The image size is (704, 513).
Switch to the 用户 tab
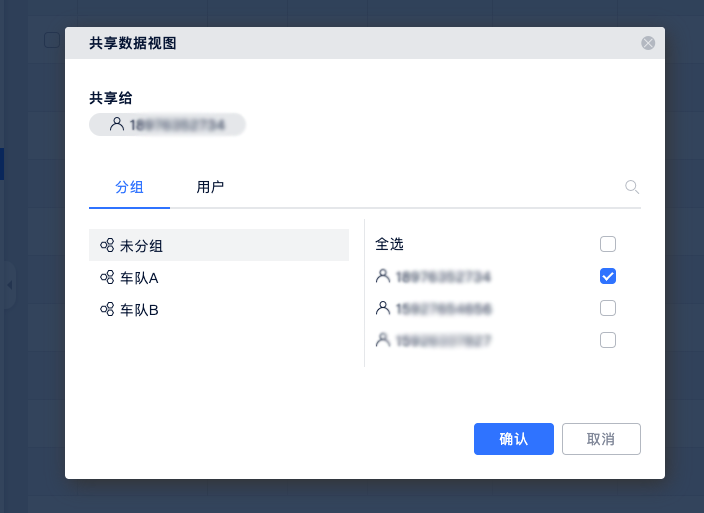[x=210, y=187]
